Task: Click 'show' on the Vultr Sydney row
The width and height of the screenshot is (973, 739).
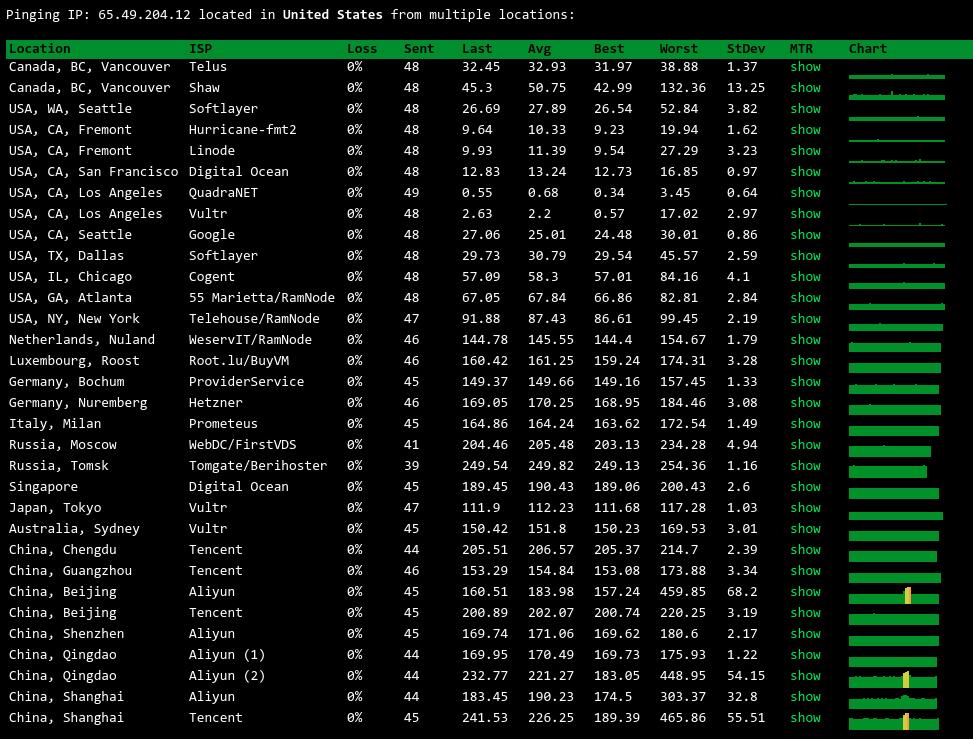Action: click(805, 529)
